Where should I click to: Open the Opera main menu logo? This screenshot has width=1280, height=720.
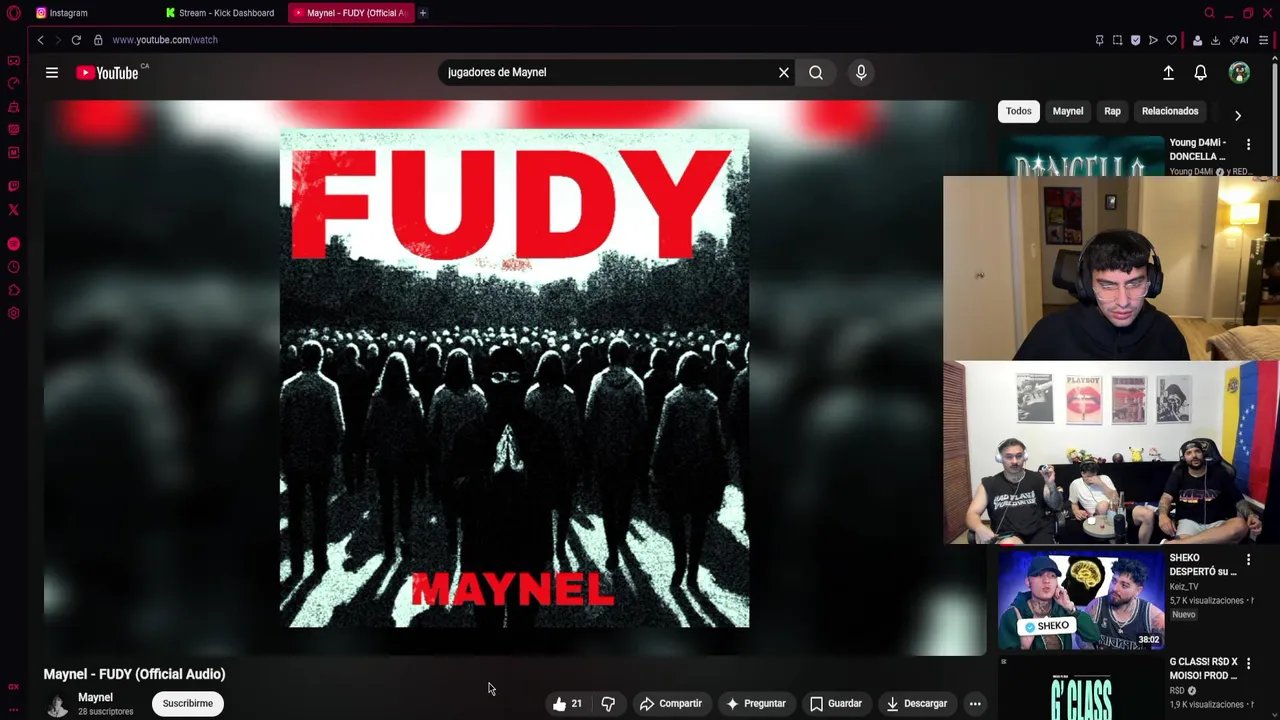pos(13,13)
